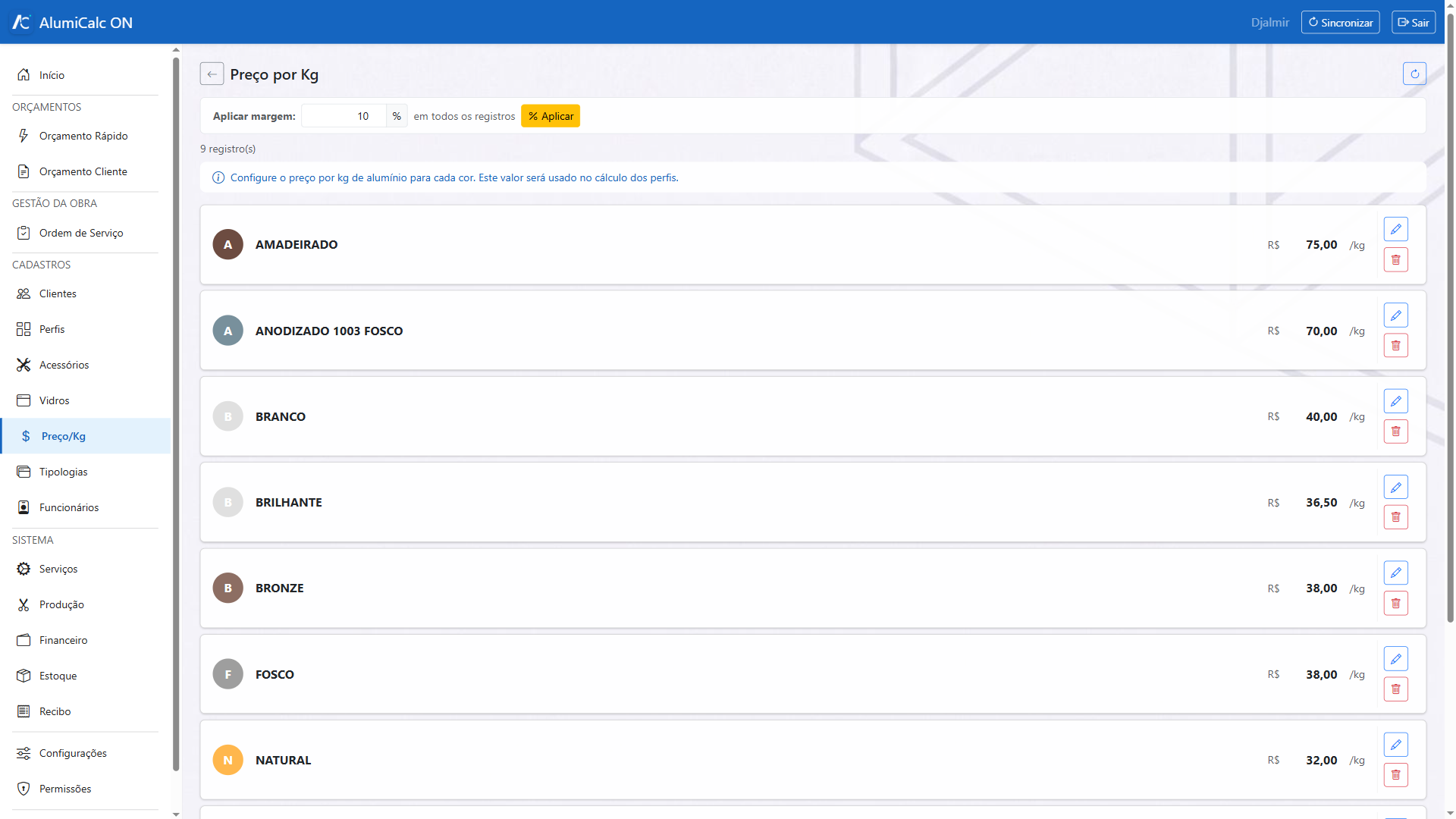This screenshot has width=1456, height=819.
Task: Delete the BRONZE row
Action: (x=1395, y=604)
